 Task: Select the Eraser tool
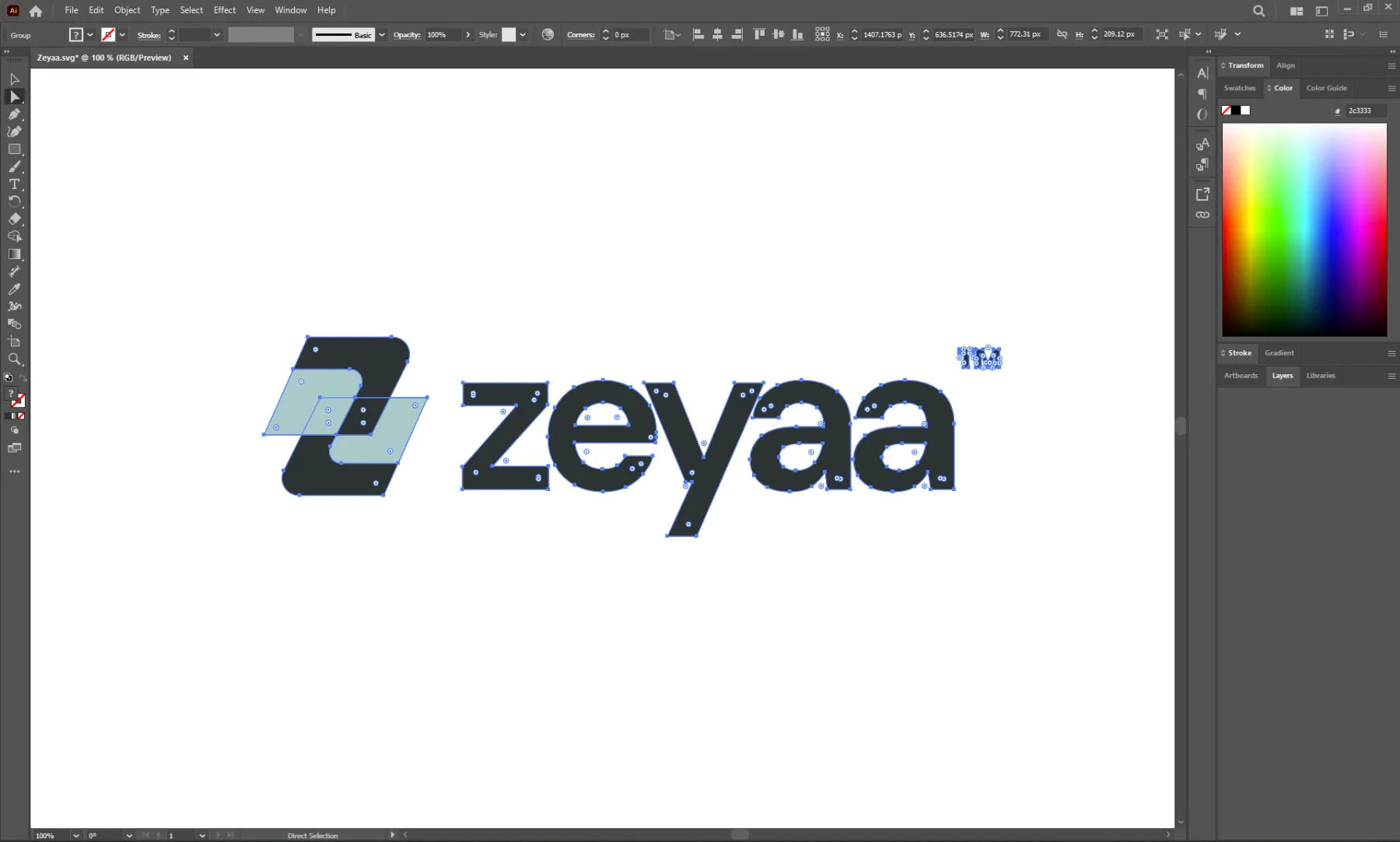(x=14, y=219)
